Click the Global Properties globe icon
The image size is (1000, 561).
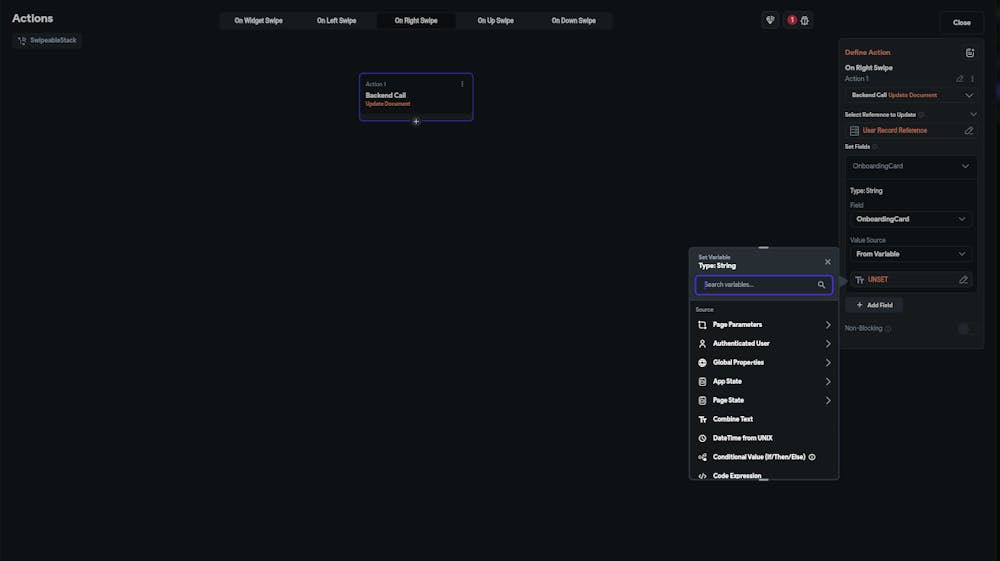point(702,363)
